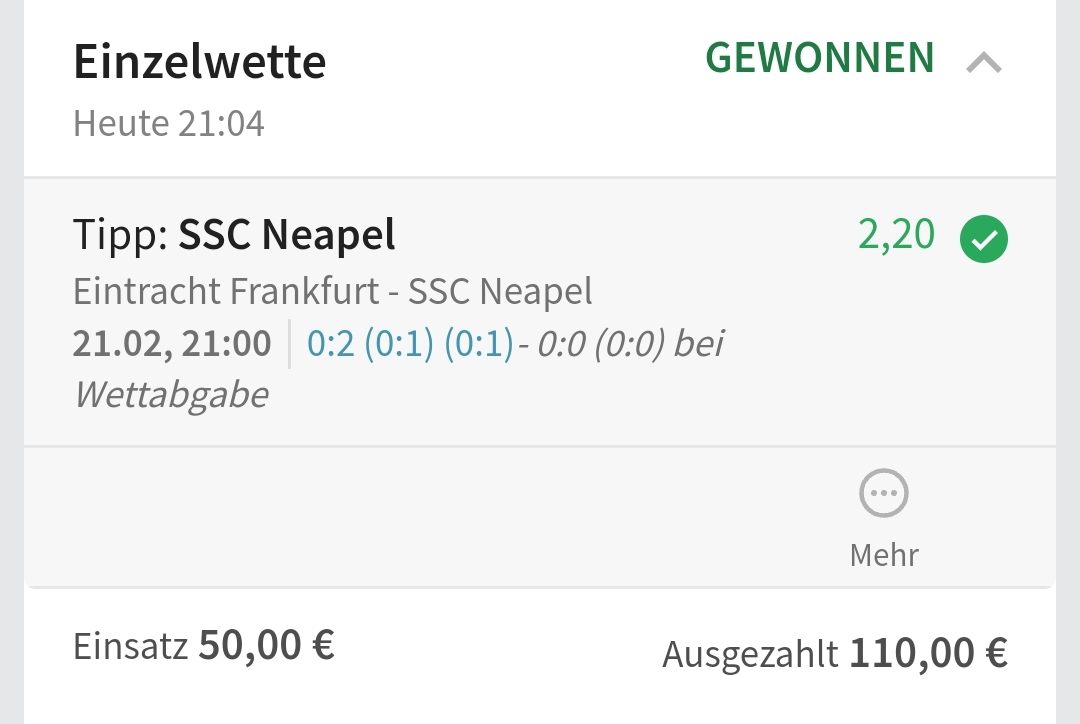Click the Tipp: label

pyautogui.click(x=122, y=235)
